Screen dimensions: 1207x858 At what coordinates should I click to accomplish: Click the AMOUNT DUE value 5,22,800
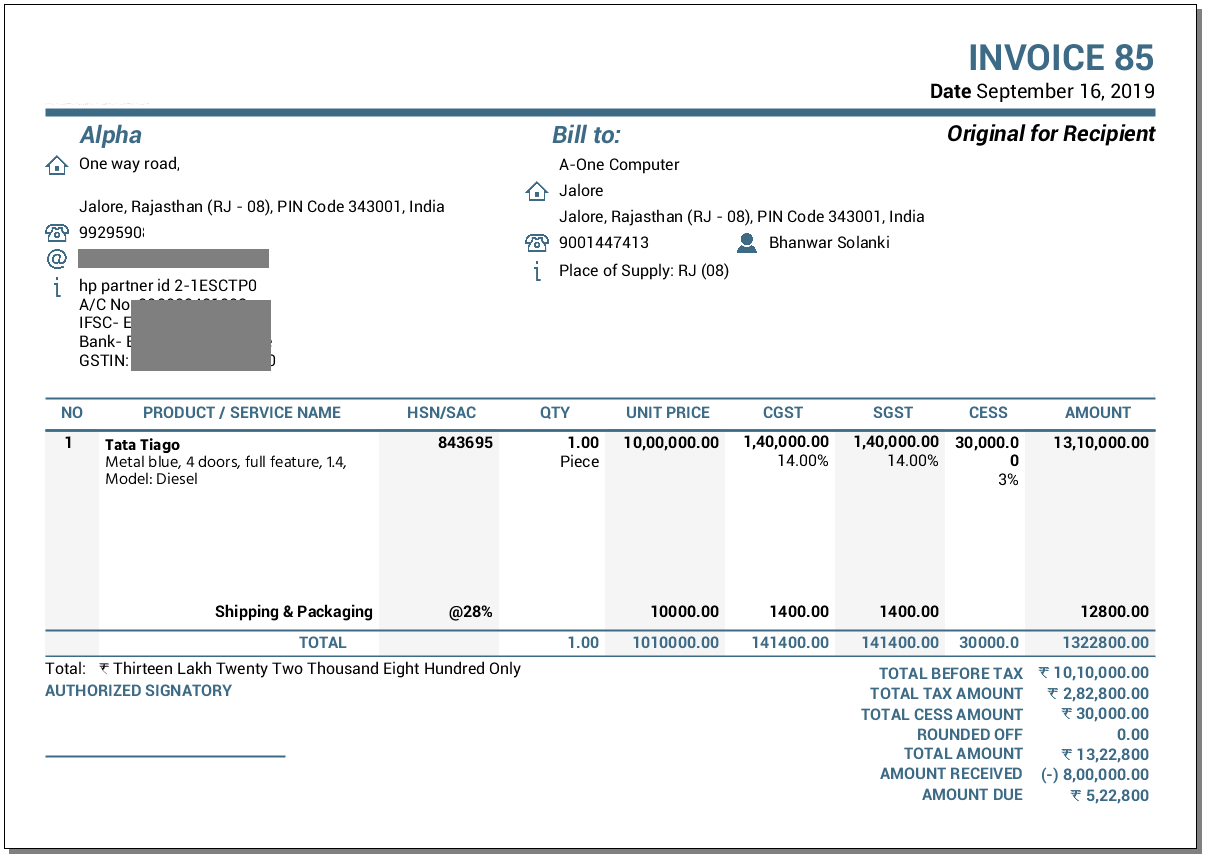coord(1109,796)
